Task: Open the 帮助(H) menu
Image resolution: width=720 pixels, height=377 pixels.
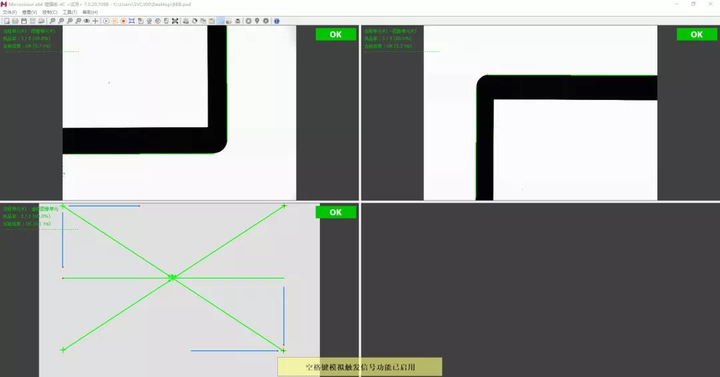Action: (x=90, y=12)
